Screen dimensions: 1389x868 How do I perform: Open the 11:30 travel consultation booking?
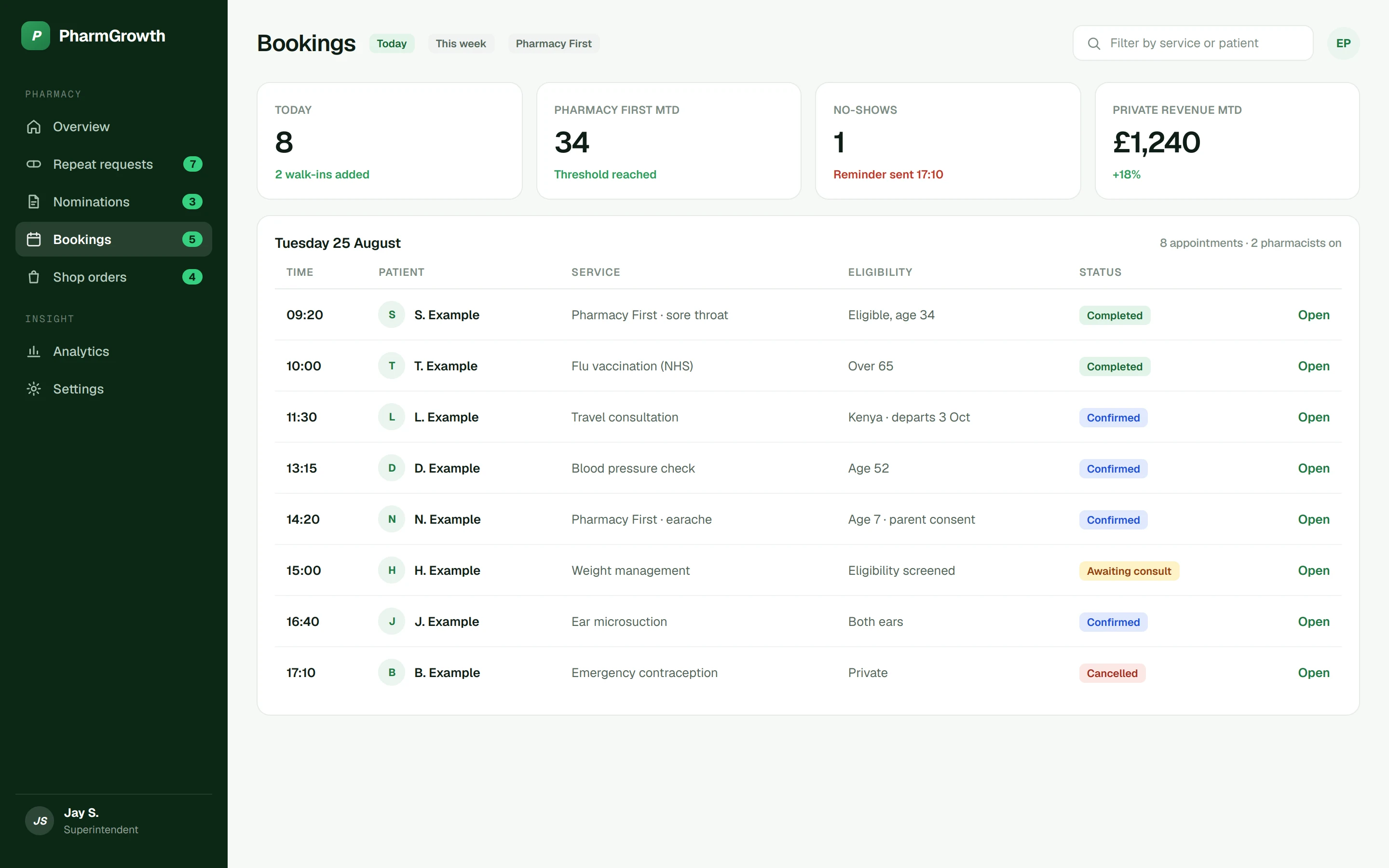[1314, 417]
